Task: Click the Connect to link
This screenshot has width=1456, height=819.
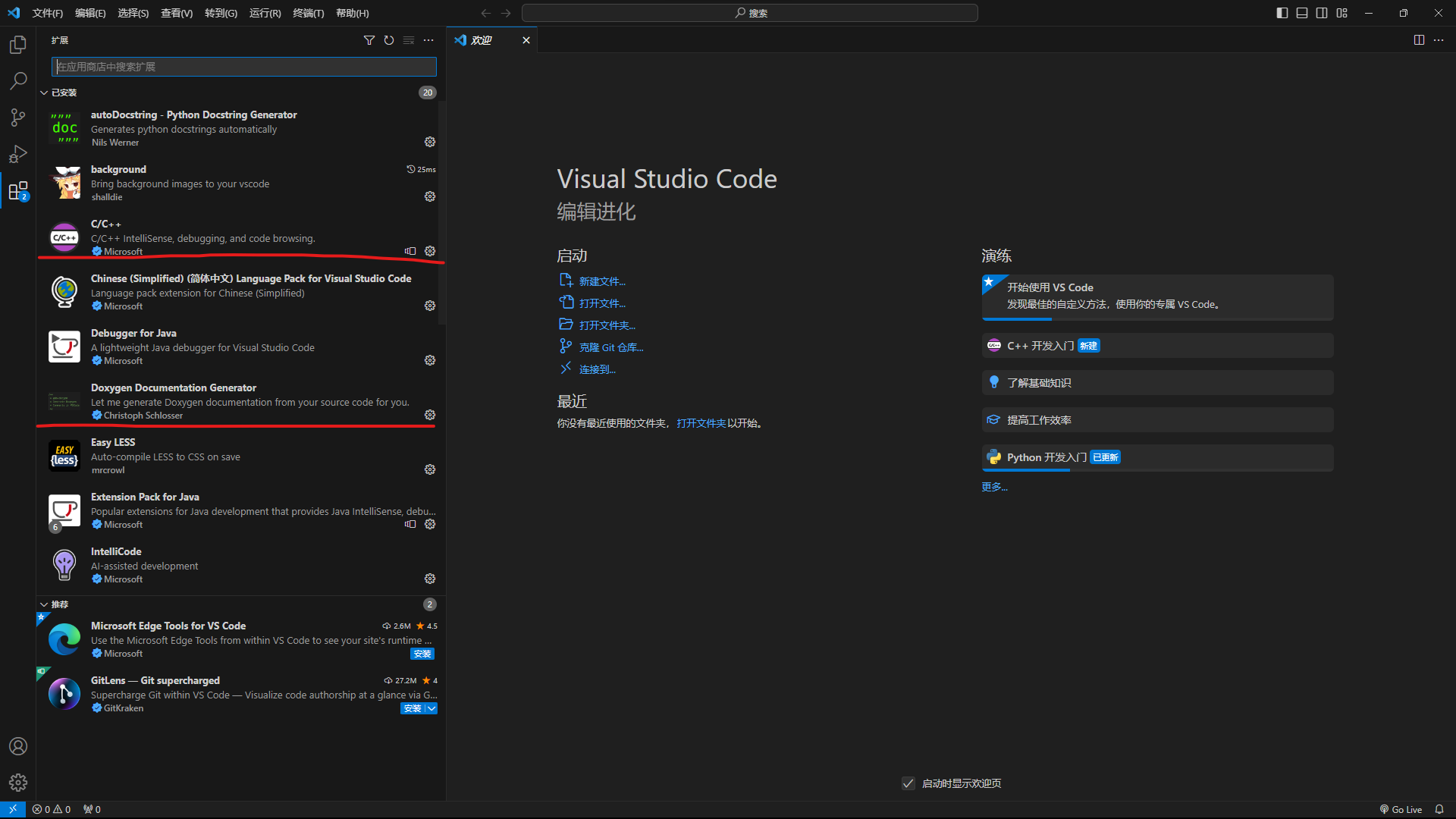Action: 598,369
